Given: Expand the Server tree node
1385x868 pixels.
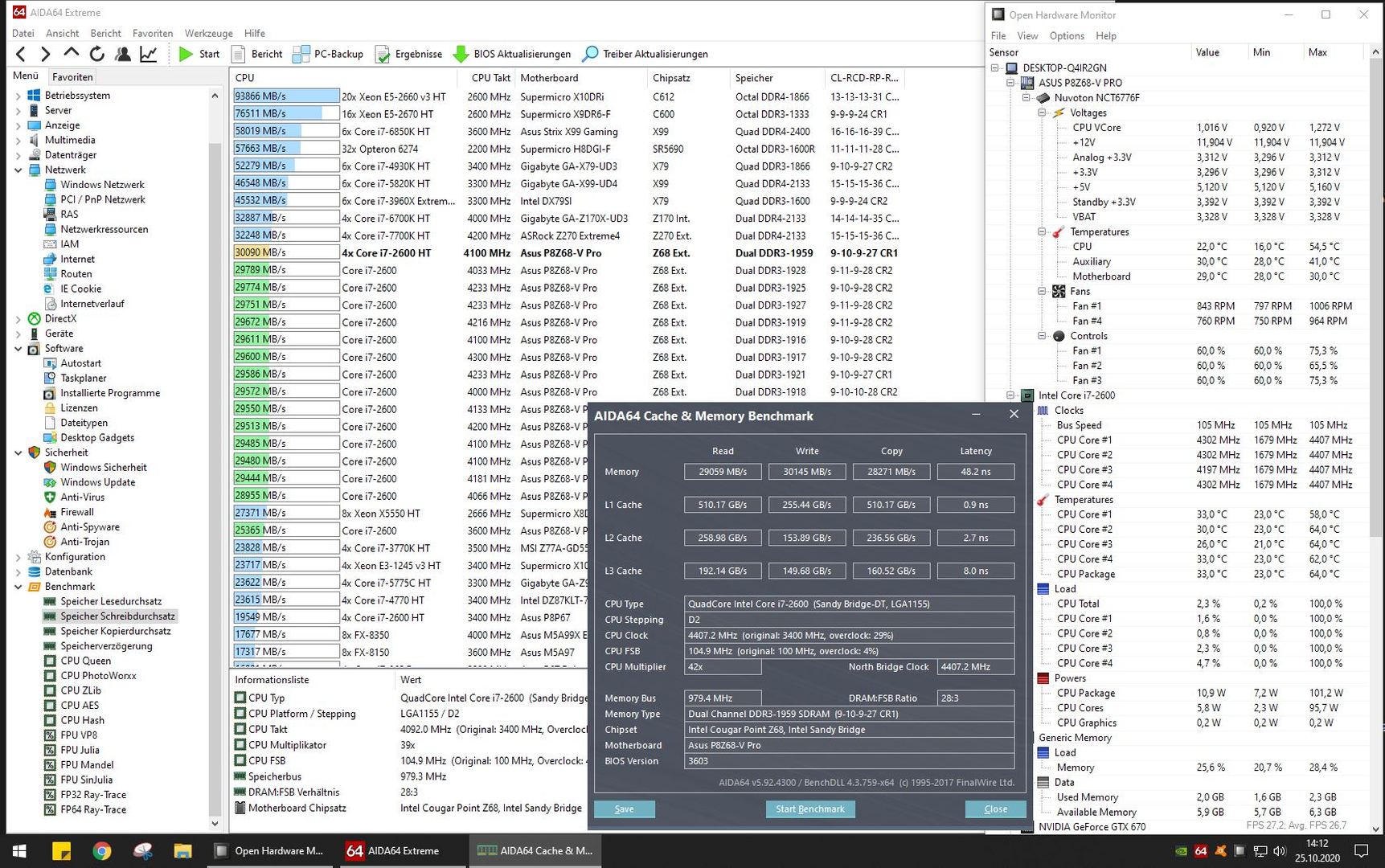Looking at the screenshot, I should click(x=18, y=110).
